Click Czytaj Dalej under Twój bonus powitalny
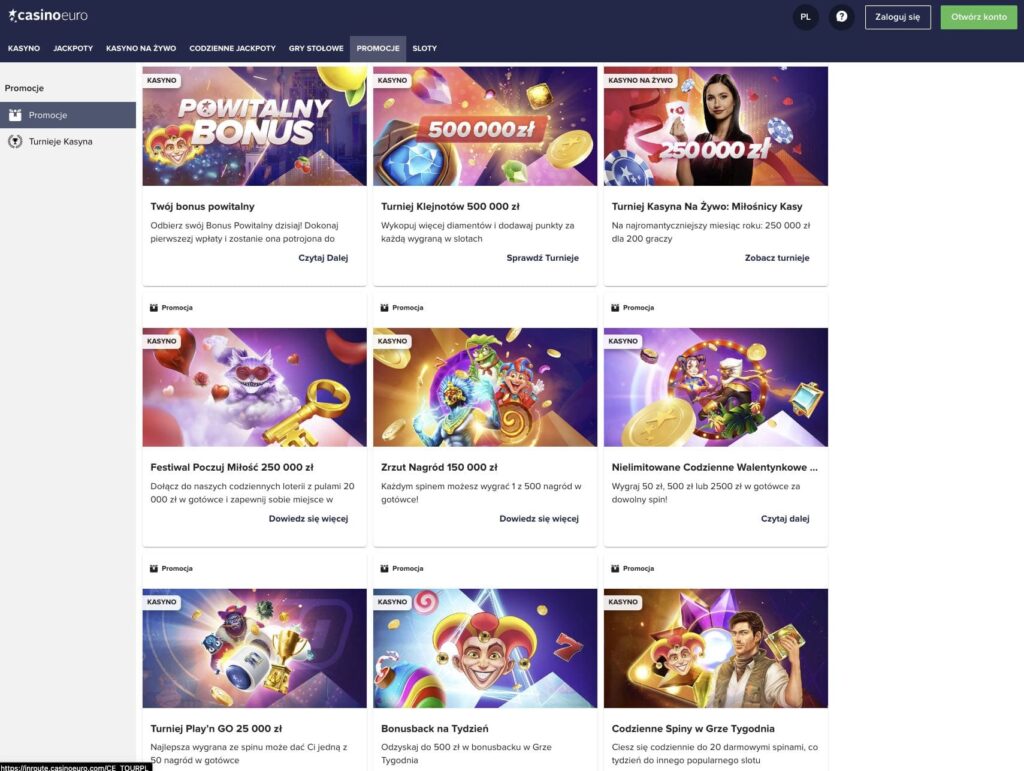 326,257
